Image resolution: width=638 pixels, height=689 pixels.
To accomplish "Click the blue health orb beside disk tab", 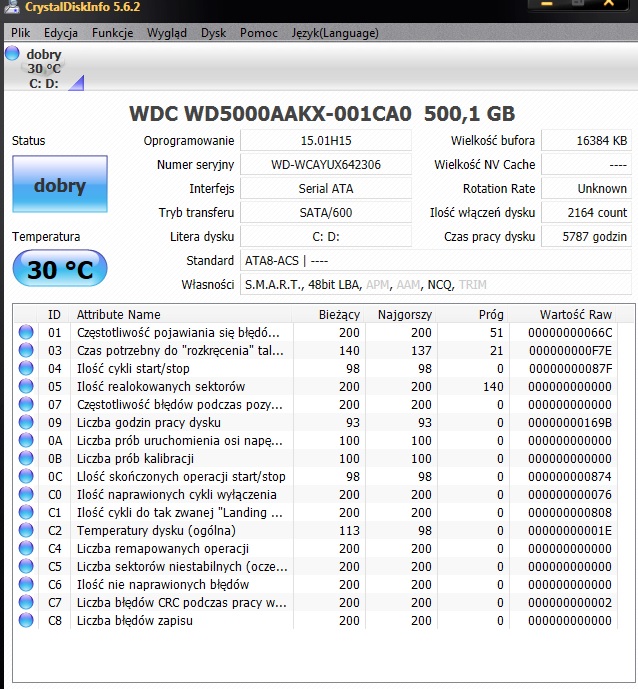I will (12, 53).
